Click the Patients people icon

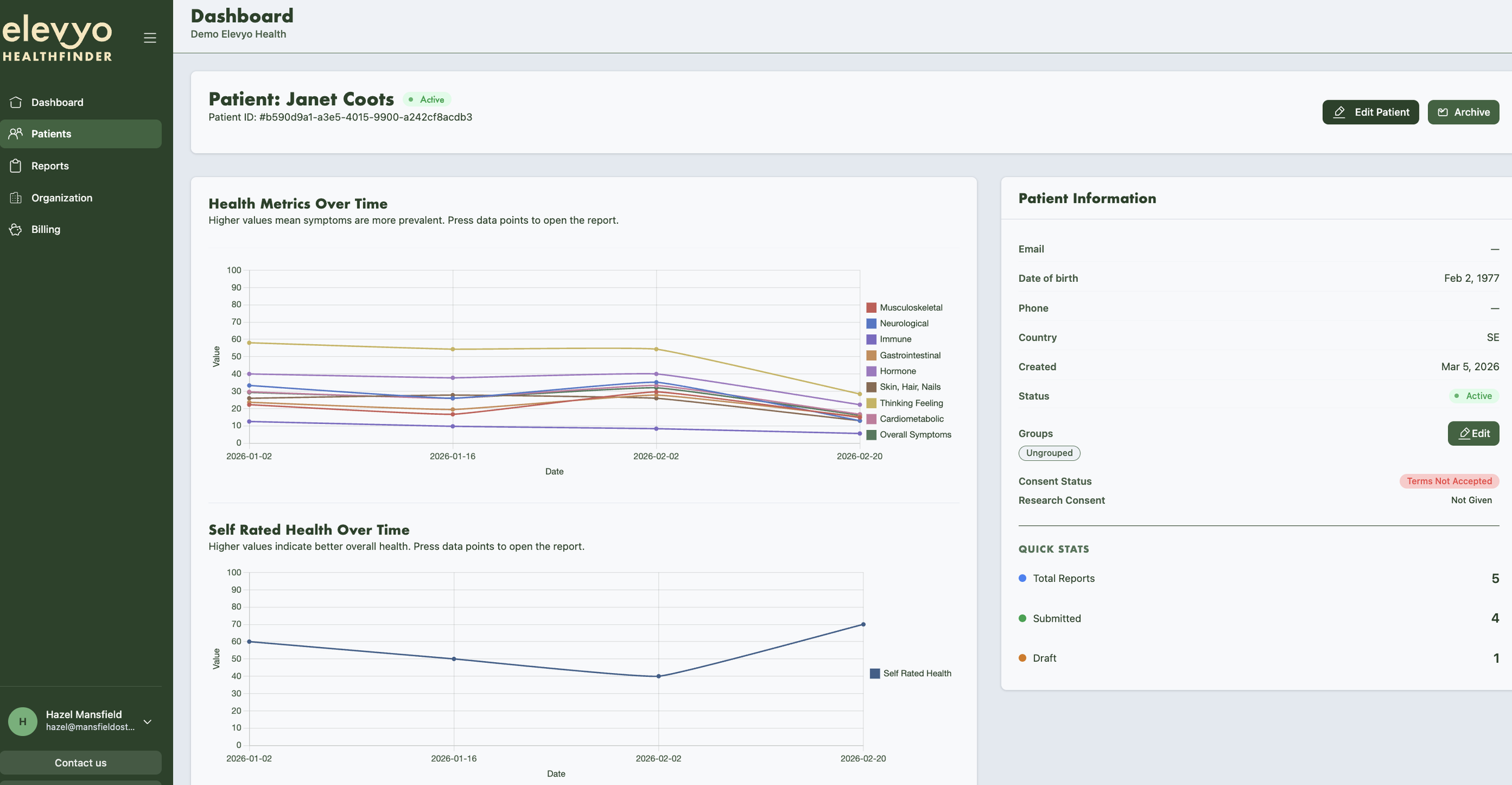click(16, 134)
